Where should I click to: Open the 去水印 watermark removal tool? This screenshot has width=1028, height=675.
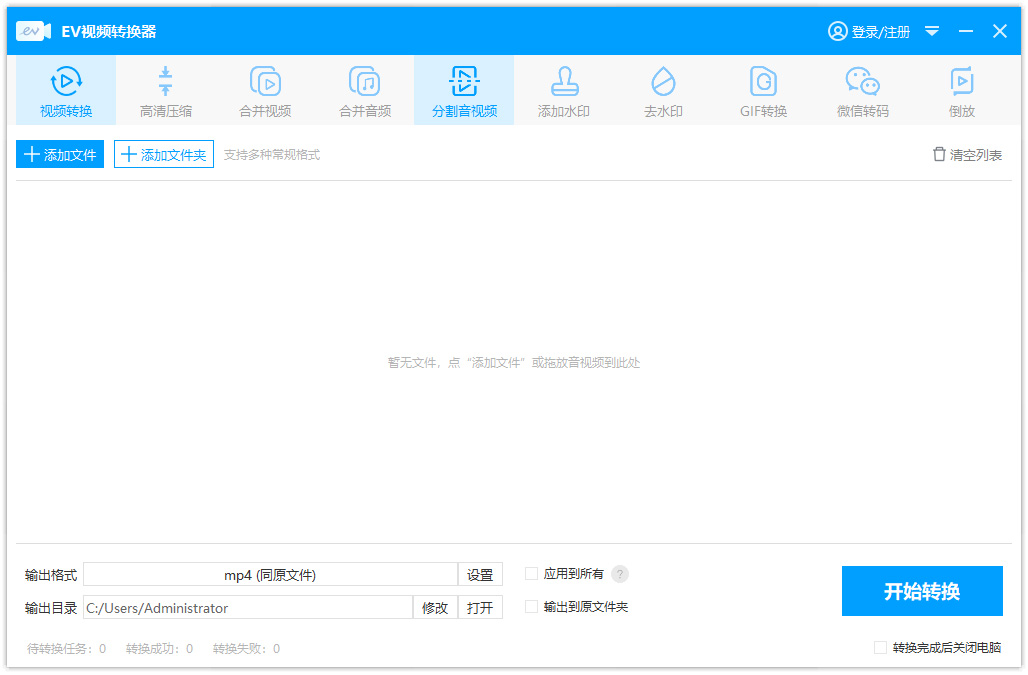click(662, 90)
